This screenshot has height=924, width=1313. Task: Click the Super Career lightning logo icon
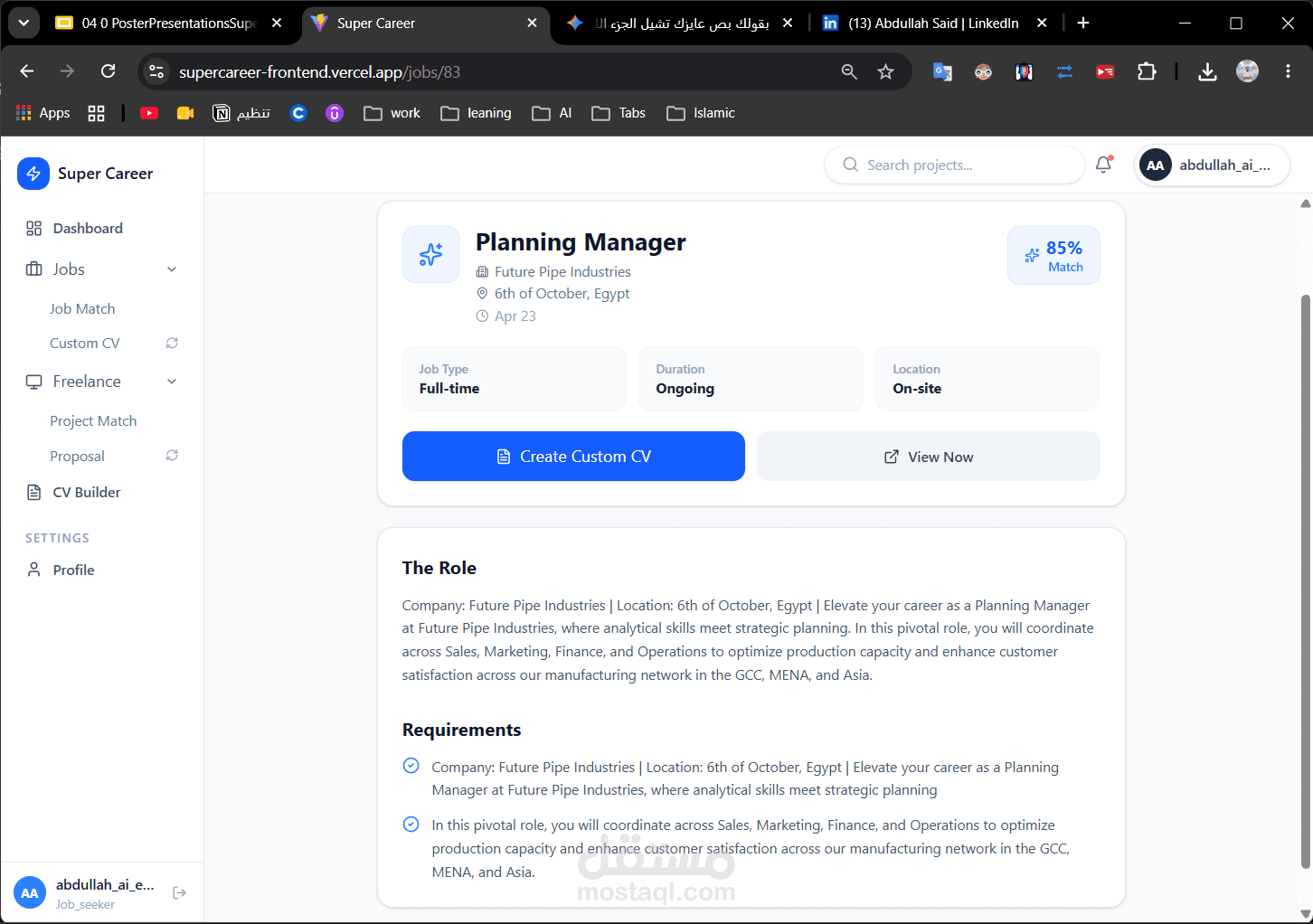point(33,174)
